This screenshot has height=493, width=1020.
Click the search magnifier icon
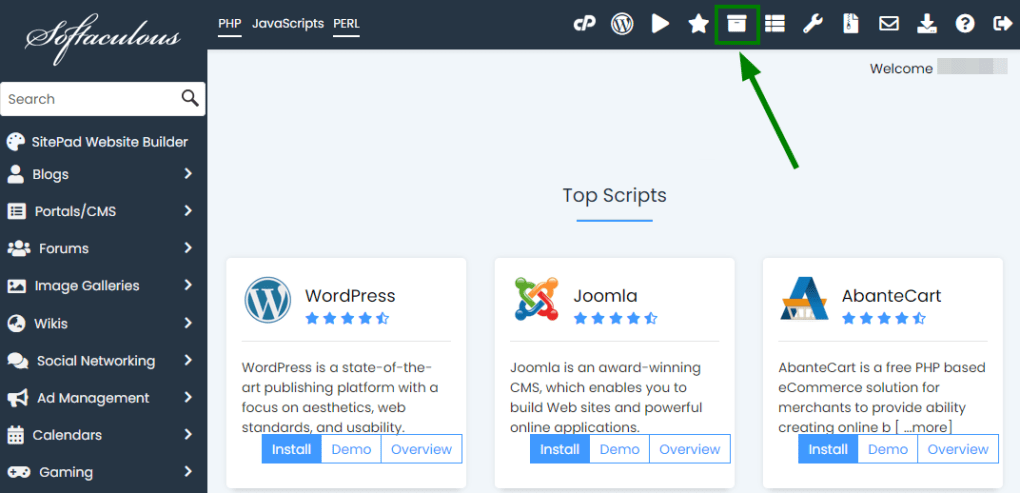[189, 98]
